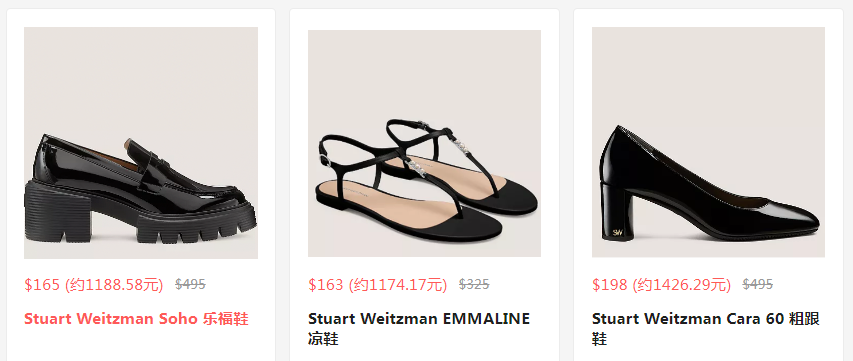Click the Stuart Weitzman Cara 60 粗跟鞋 title
This screenshot has height=361, width=853.
click(x=706, y=329)
